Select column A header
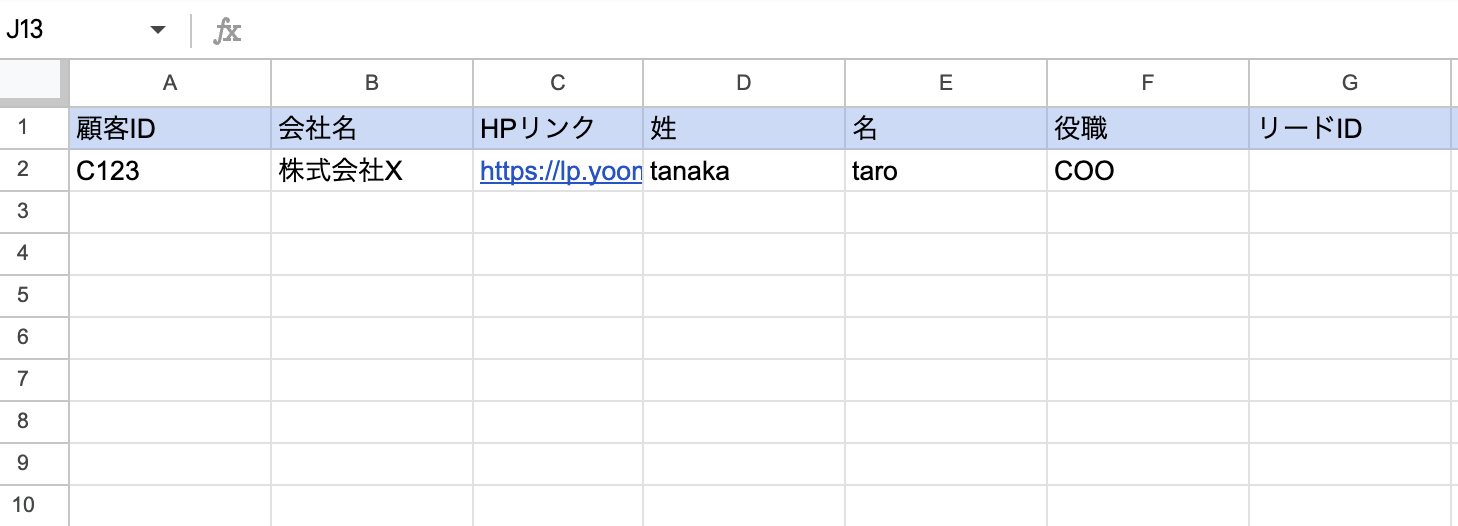Image resolution: width=1458 pixels, height=526 pixels. 170,83
